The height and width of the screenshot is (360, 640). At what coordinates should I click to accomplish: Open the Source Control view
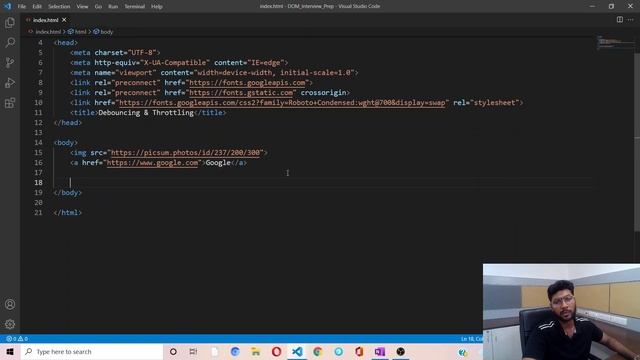point(10,62)
